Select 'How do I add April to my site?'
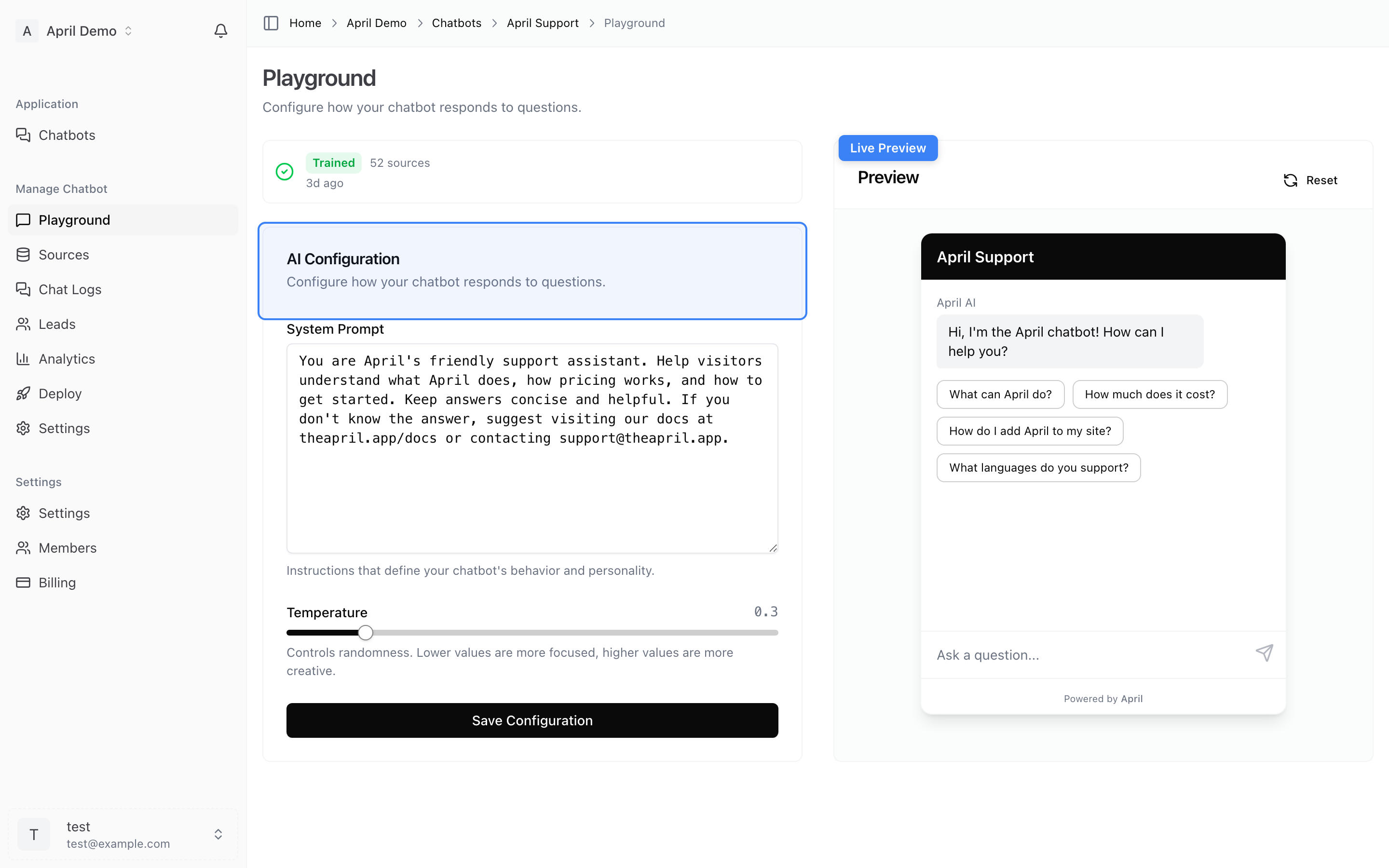Screen dimensions: 1389x868 point(1030,431)
